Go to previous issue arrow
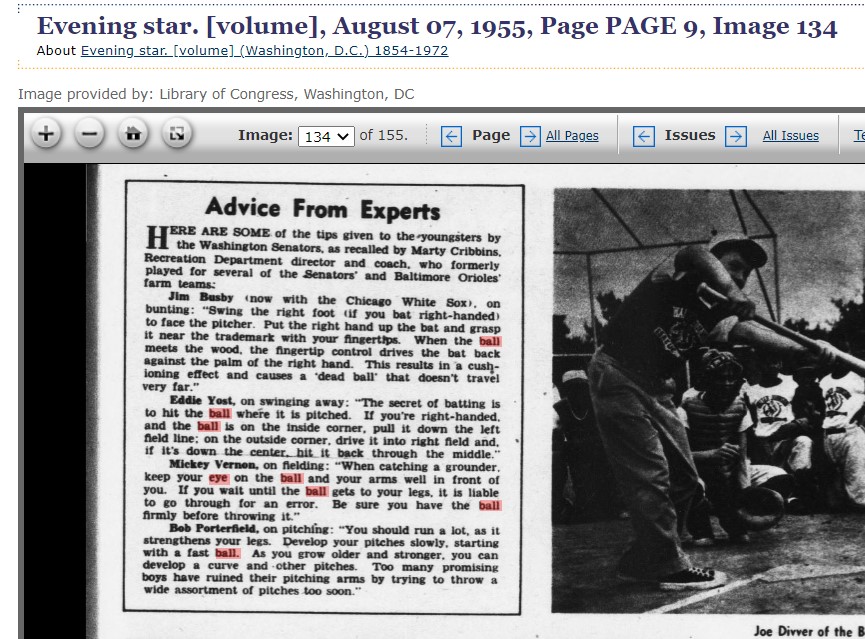 coord(644,136)
